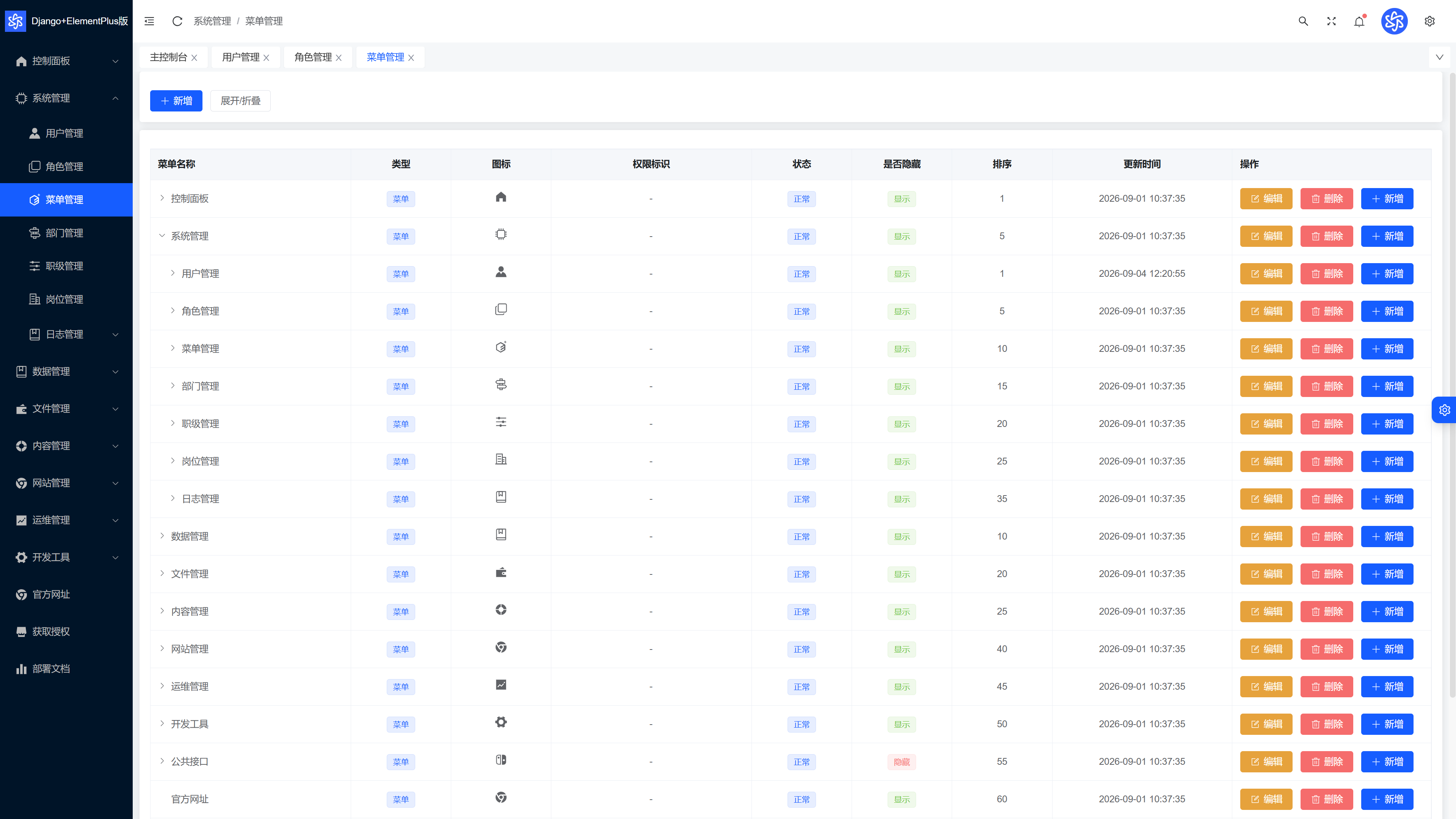Close the 主控制台 tab
The width and height of the screenshot is (1456, 819).
click(194, 58)
